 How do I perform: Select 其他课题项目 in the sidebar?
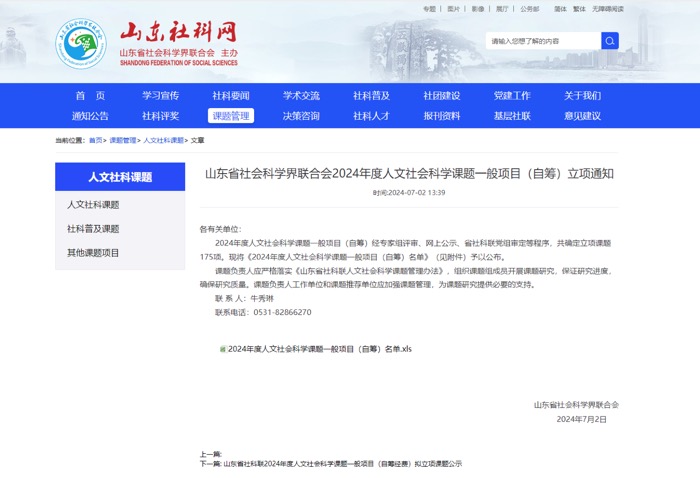(93, 253)
